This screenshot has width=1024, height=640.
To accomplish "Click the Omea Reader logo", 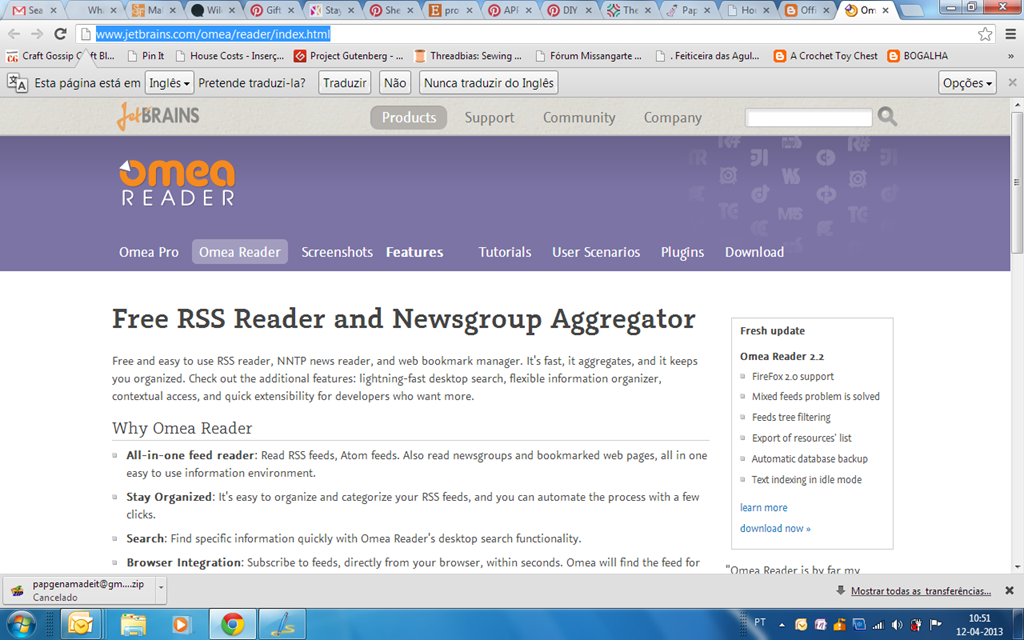I will click(177, 184).
